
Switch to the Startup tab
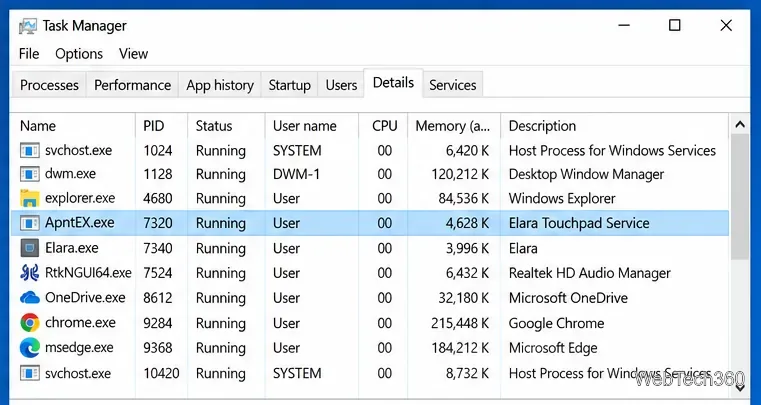290,85
